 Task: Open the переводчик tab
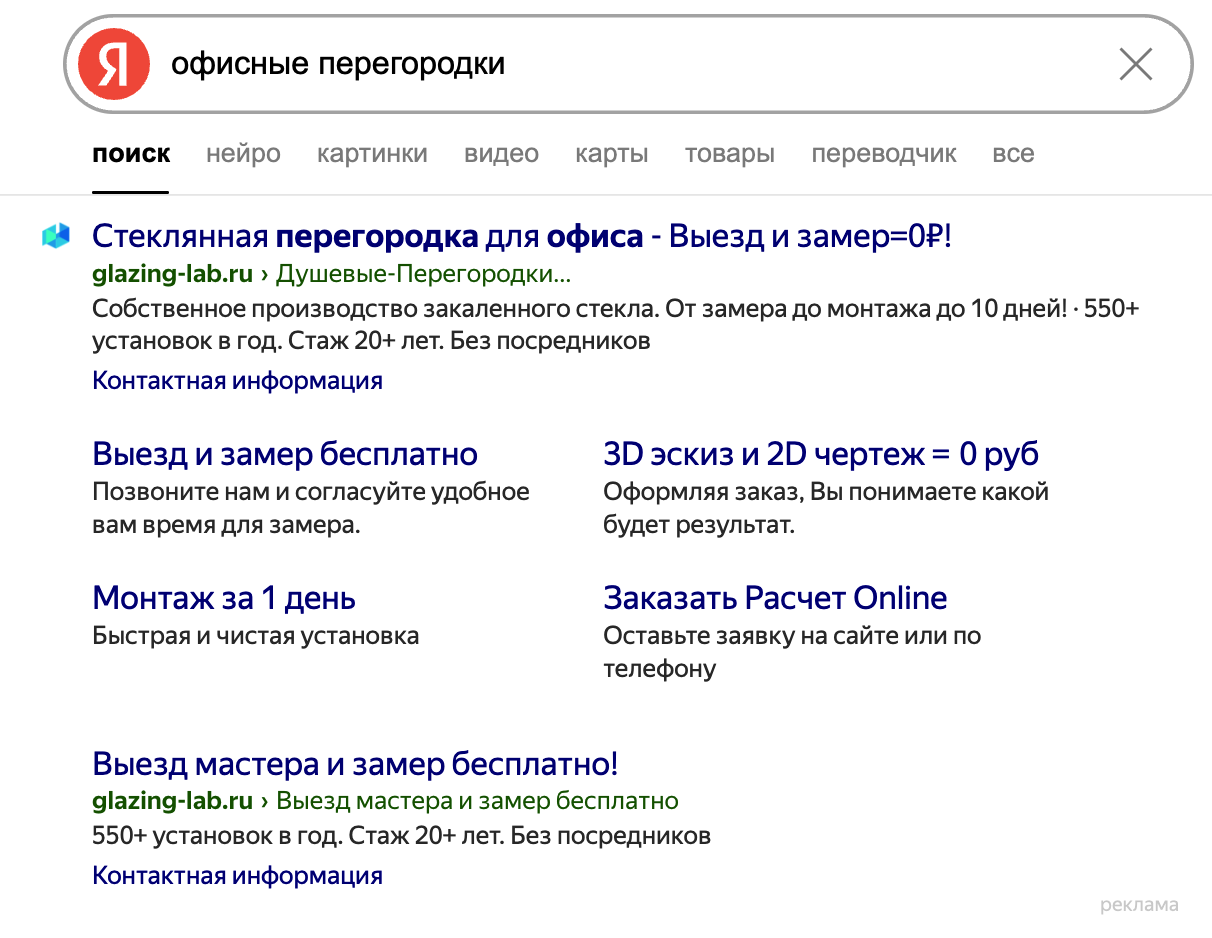click(x=884, y=154)
